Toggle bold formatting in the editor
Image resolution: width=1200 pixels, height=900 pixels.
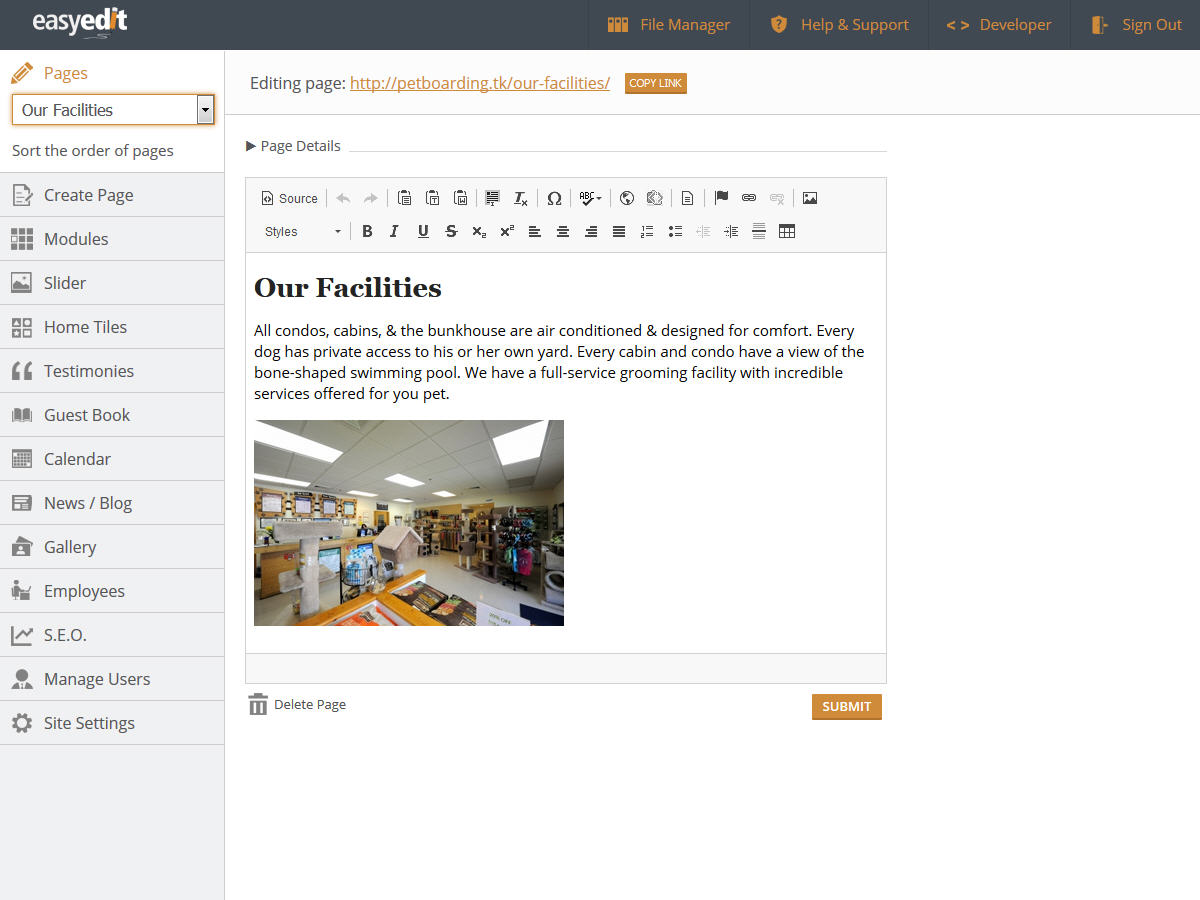[x=367, y=231]
